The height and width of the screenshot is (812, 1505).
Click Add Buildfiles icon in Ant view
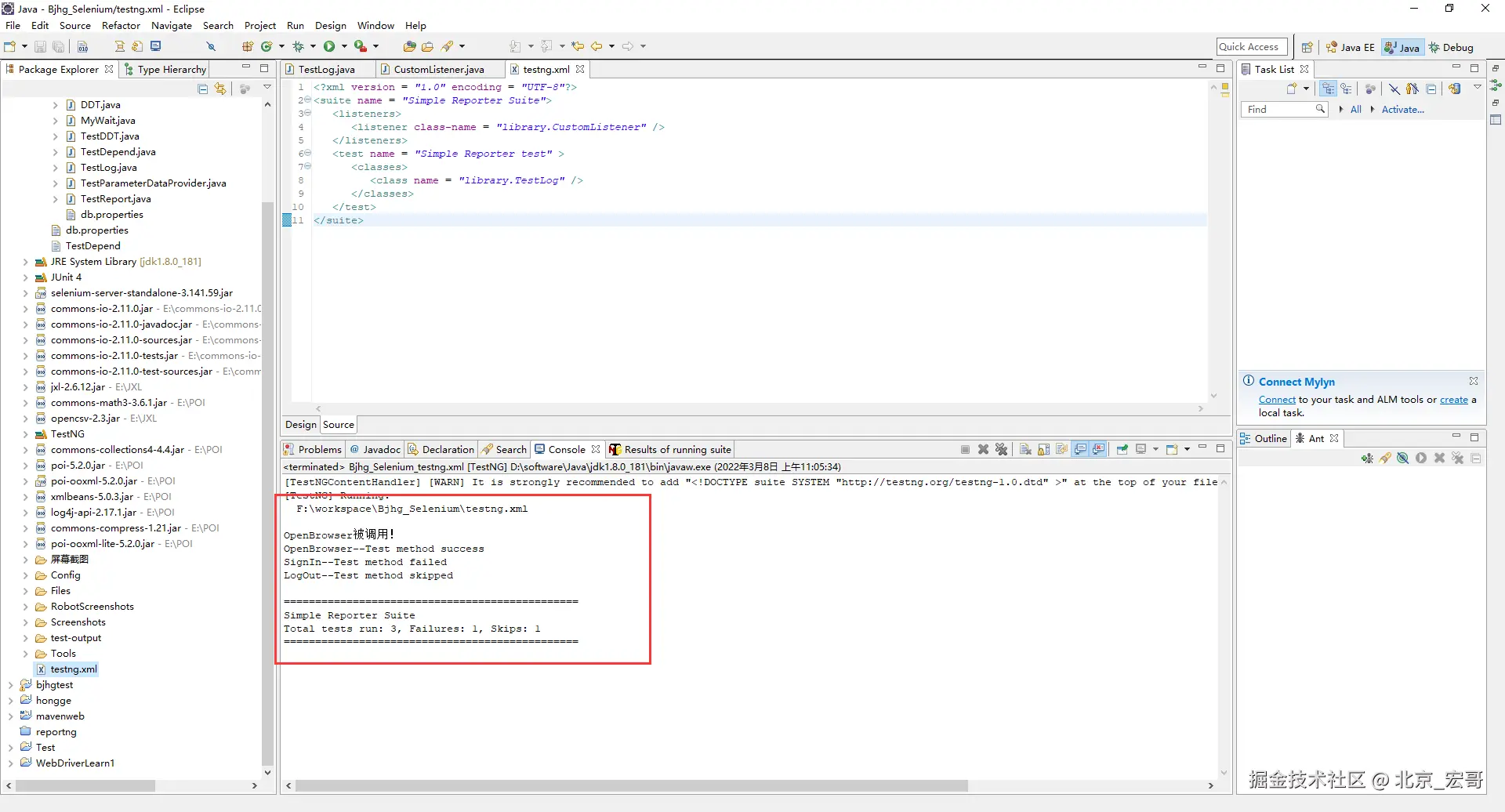[1367, 459]
